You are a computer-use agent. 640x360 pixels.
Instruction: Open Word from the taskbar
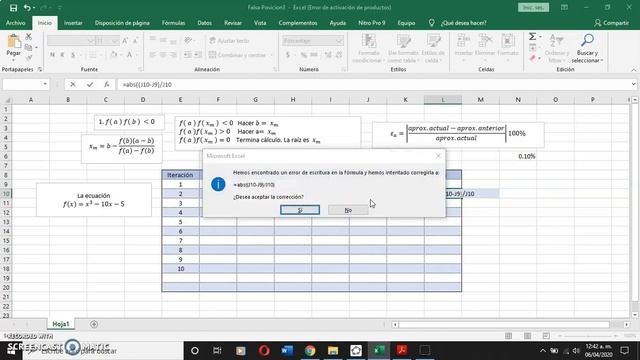coord(287,350)
